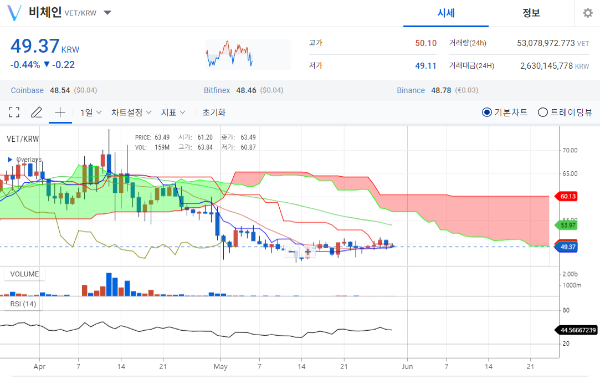Select the pencil drawing tool
The image size is (600, 377).
(x=37, y=112)
